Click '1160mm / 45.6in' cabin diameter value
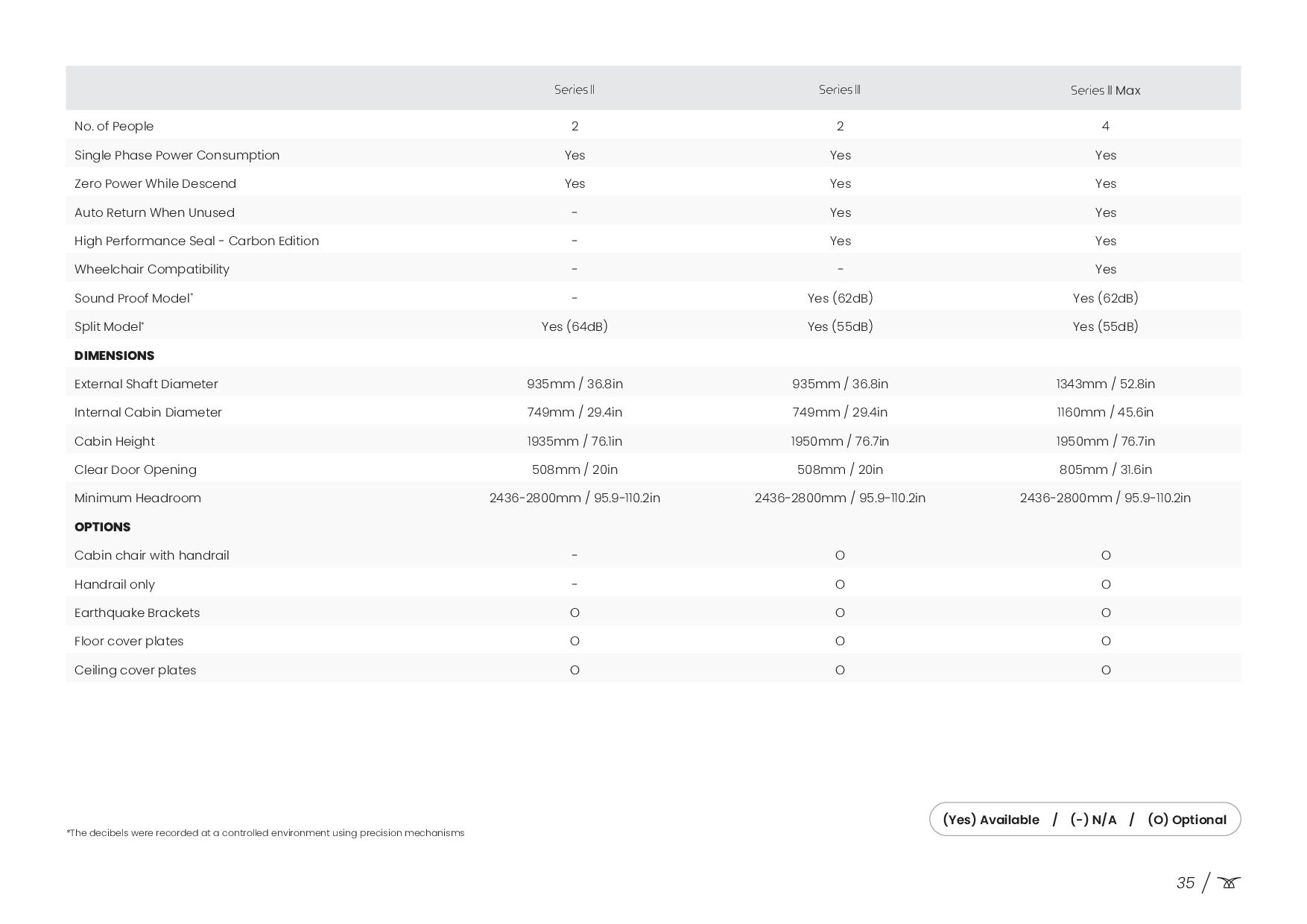Screen dimensions: 1307x924 pos(1105,412)
